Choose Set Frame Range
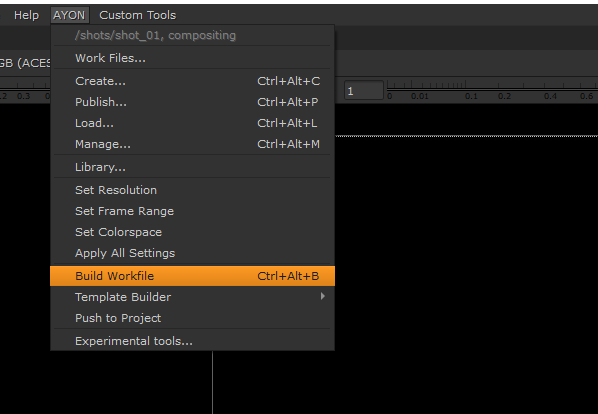Image resolution: width=598 pixels, height=414 pixels. coord(193,211)
